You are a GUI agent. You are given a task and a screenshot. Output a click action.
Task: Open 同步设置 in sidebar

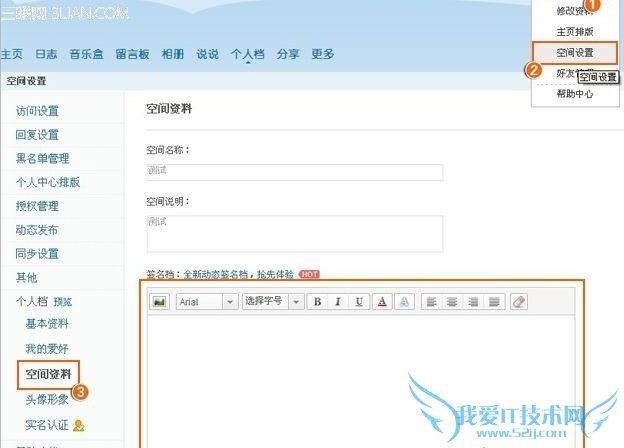pyautogui.click(x=37, y=254)
